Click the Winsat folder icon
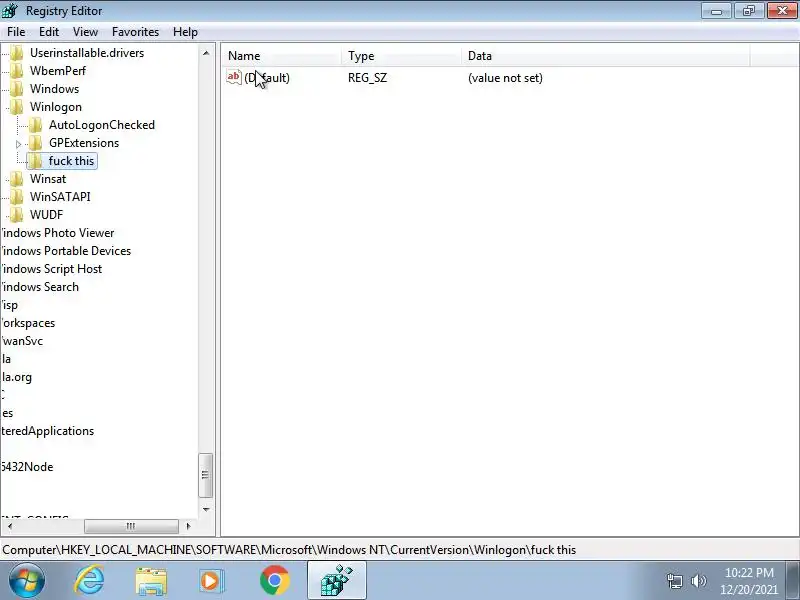The image size is (800, 600). 17,179
